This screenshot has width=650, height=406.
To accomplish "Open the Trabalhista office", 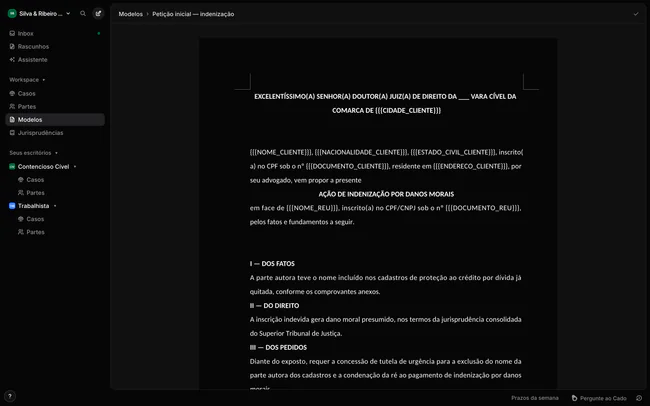I will coord(33,206).
